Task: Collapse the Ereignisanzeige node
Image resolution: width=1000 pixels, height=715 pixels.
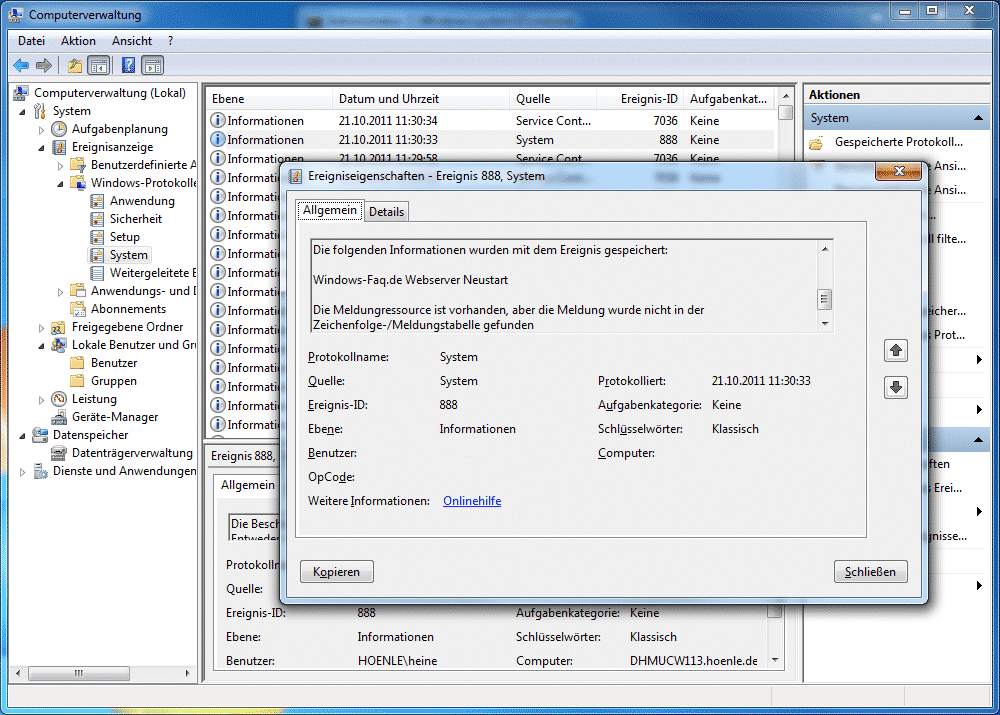Action: (41, 148)
